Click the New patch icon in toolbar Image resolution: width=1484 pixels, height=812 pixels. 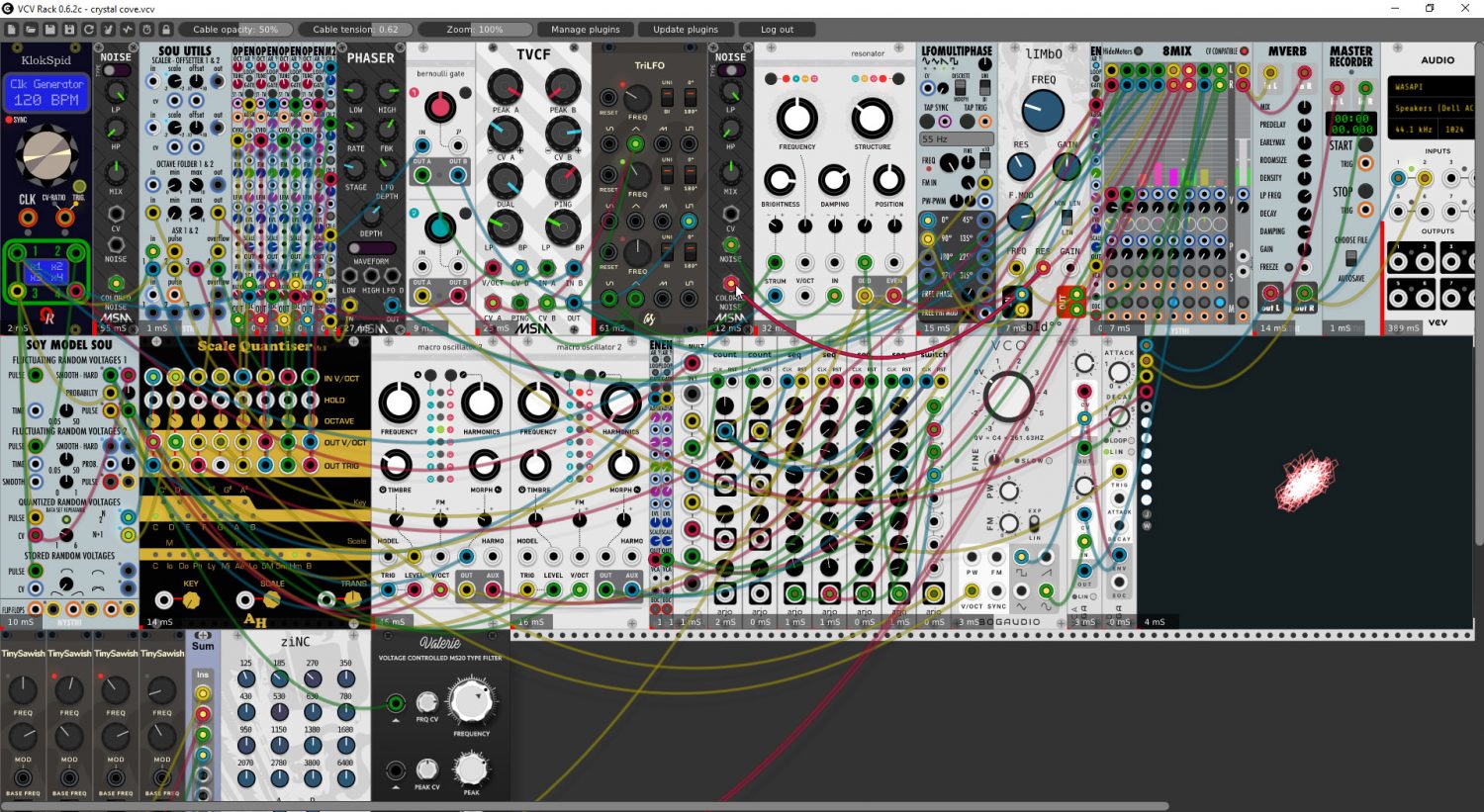[x=12, y=30]
